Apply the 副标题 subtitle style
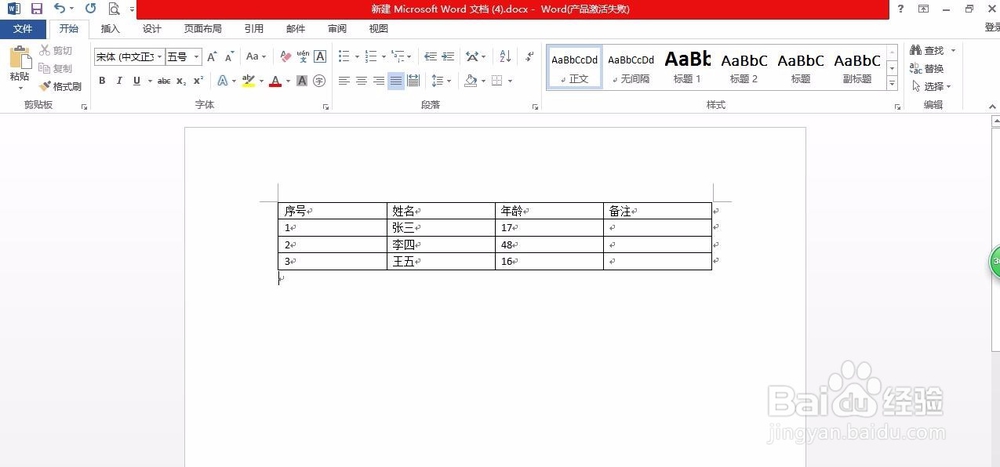The width and height of the screenshot is (1000, 467). [x=857, y=68]
